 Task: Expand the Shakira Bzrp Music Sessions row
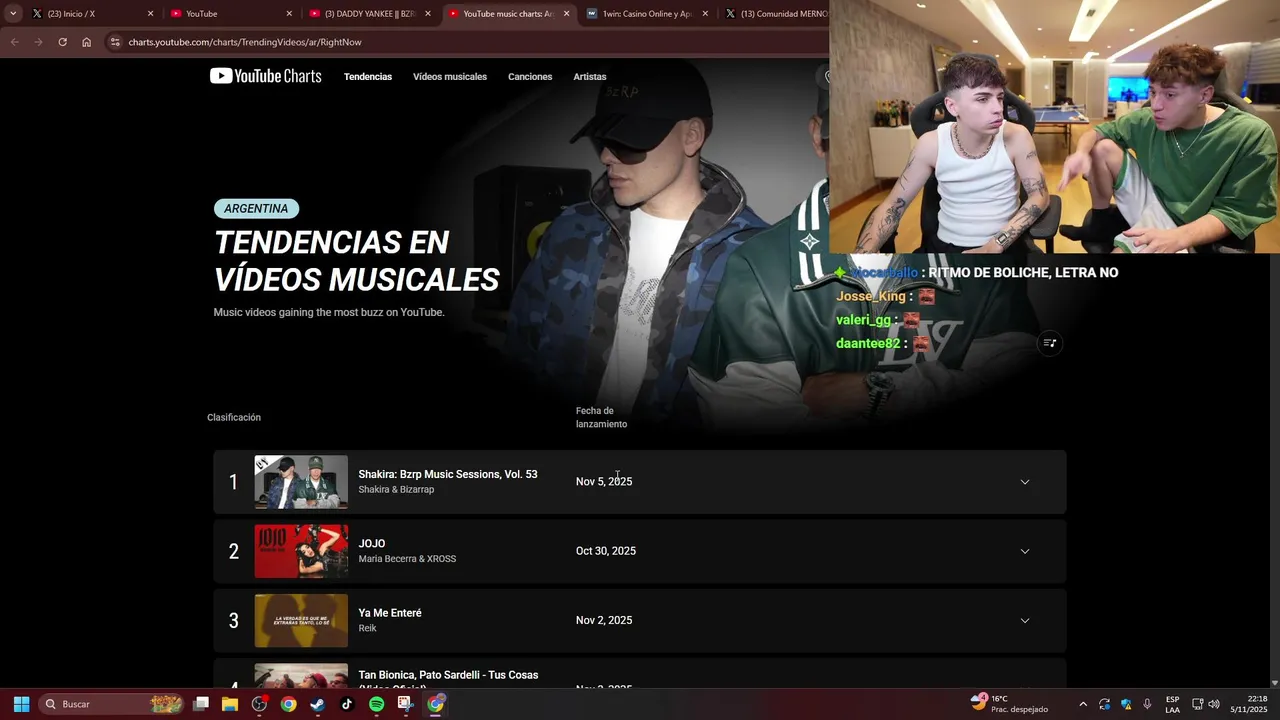tap(1024, 482)
